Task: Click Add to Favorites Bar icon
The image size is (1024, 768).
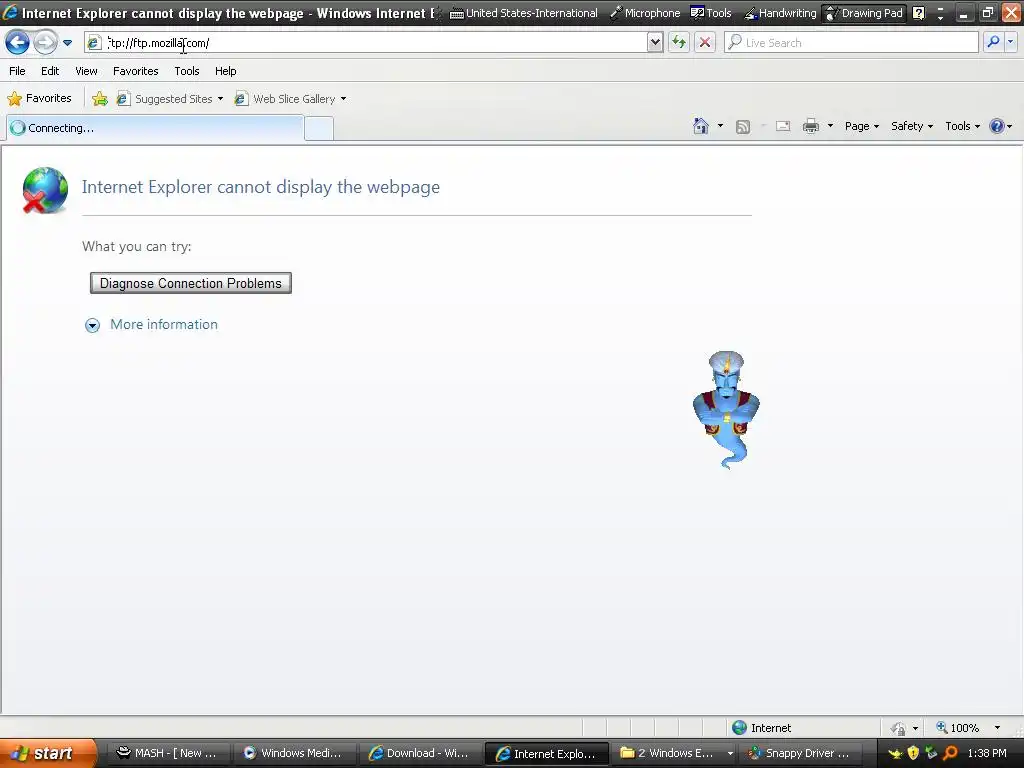Action: 100,99
